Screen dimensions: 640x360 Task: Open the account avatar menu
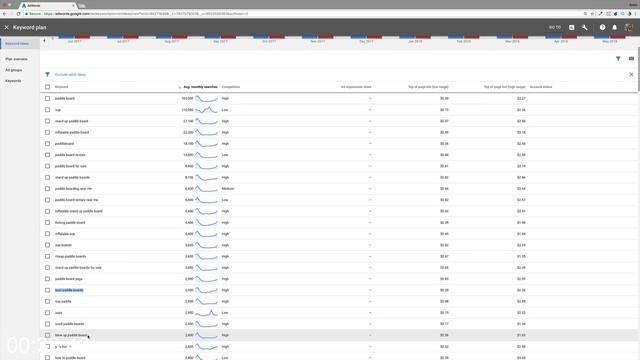pos(629,27)
